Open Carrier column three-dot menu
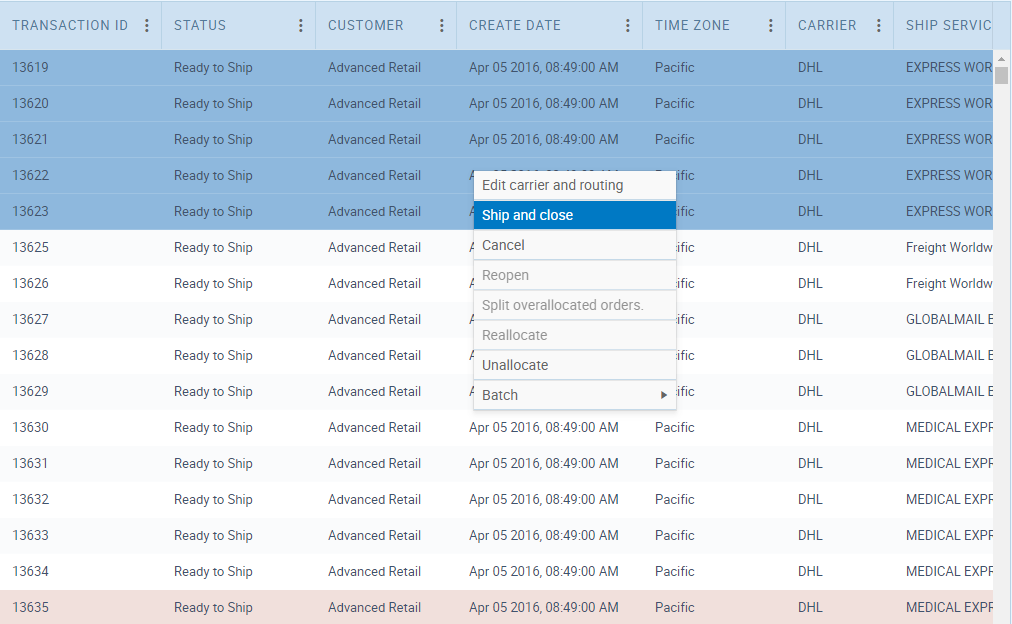The image size is (1012, 624). (x=879, y=26)
